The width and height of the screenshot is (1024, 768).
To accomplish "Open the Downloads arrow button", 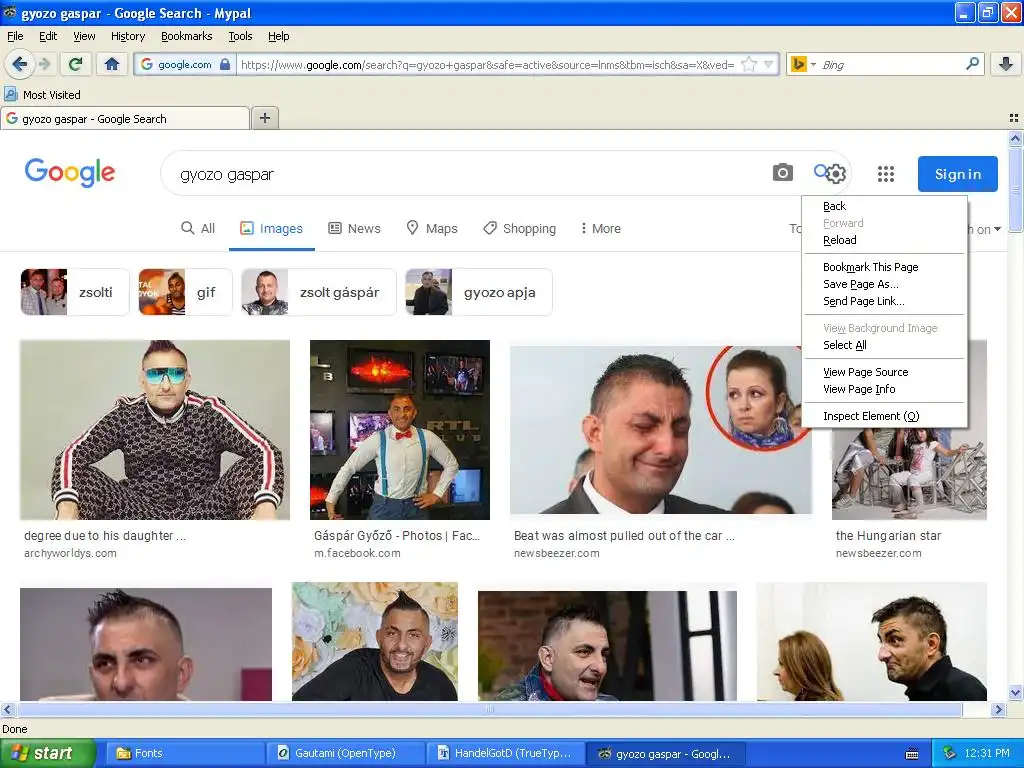I will (1006, 64).
